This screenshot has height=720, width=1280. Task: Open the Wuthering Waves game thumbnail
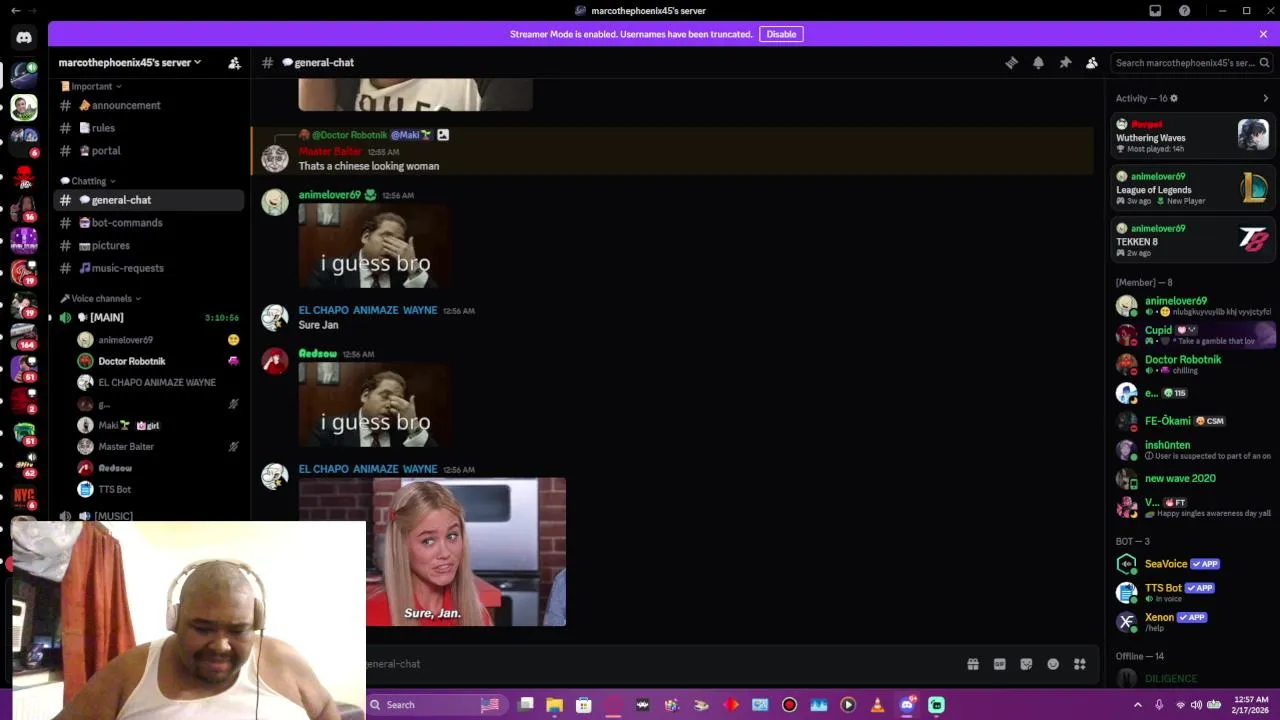1253,135
